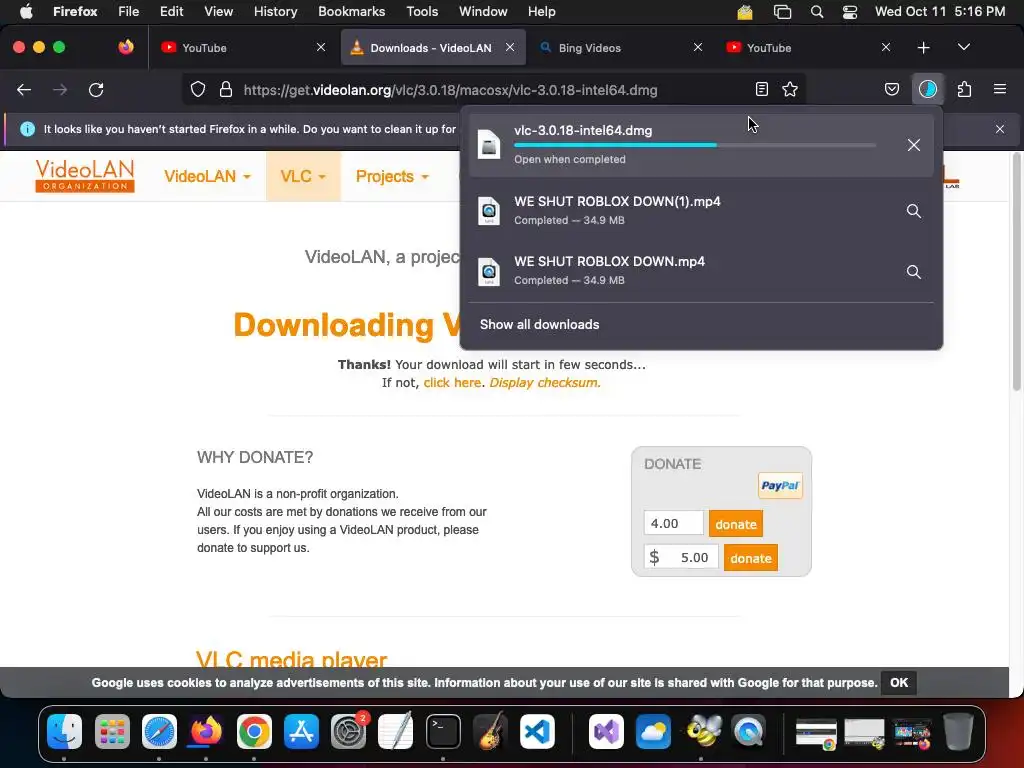1024x768 pixels.
Task: Expand the Projects navigation dropdown
Action: tap(392, 176)
